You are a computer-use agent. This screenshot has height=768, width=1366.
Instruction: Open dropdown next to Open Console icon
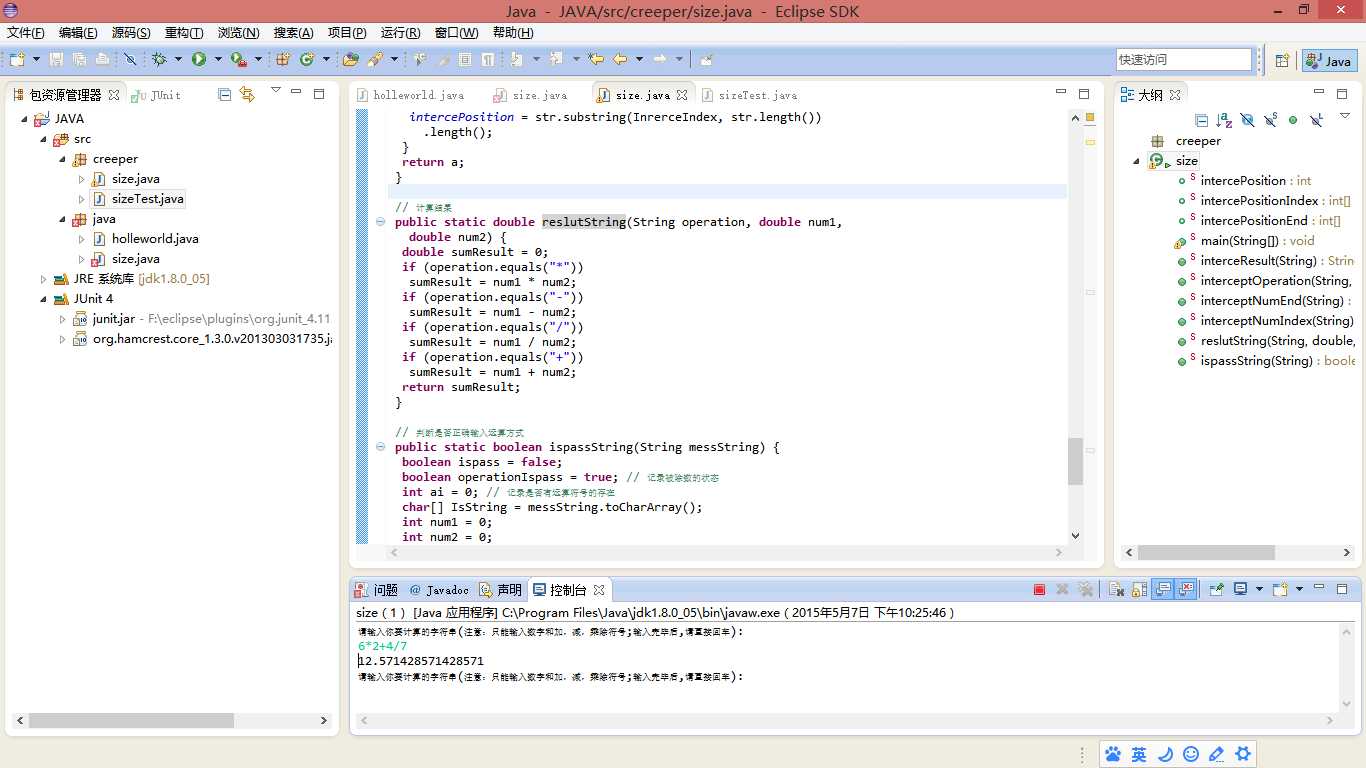click(x=1300, y=590)
